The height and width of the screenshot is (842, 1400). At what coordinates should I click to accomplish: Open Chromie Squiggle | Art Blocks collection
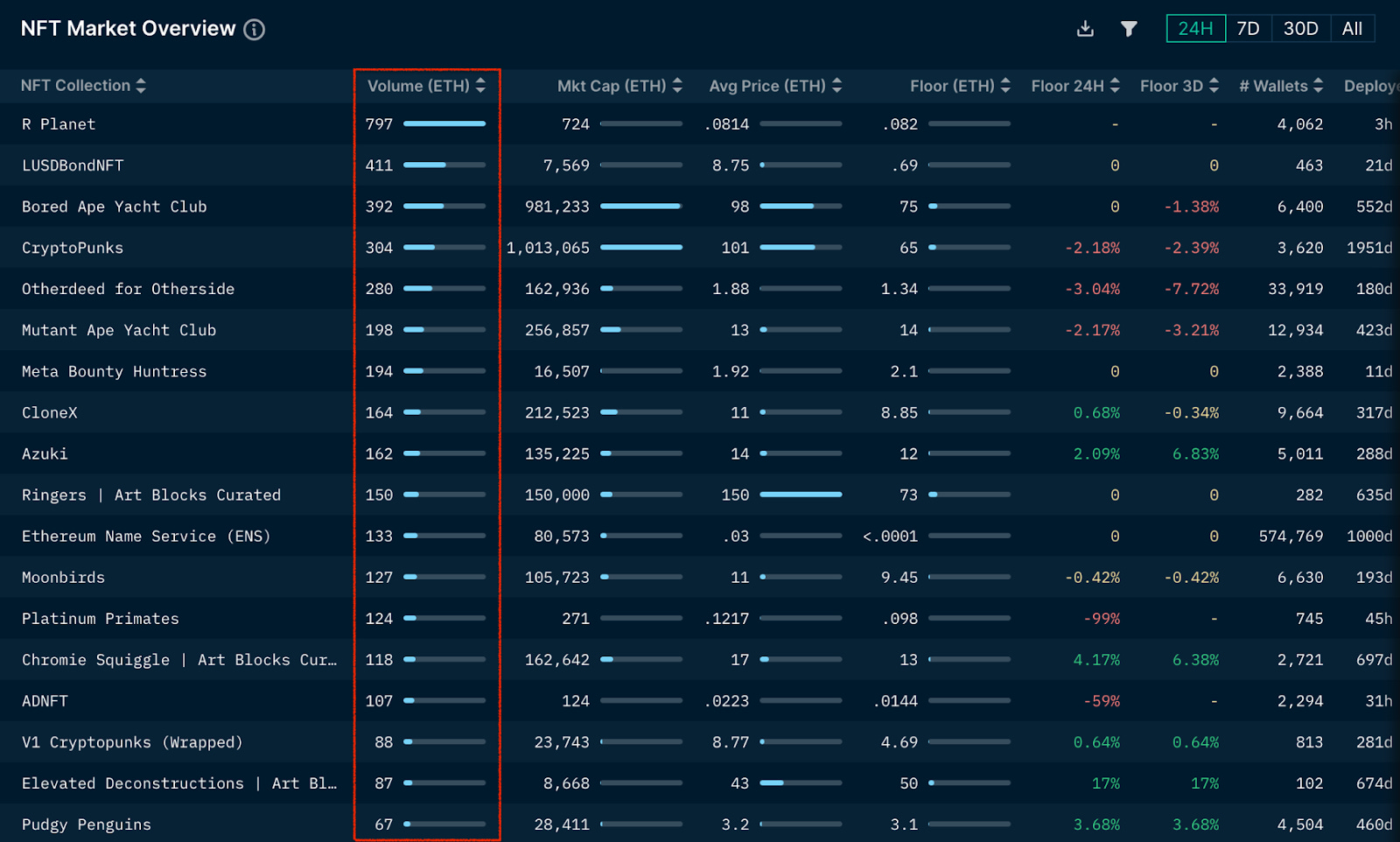(179, 659)
